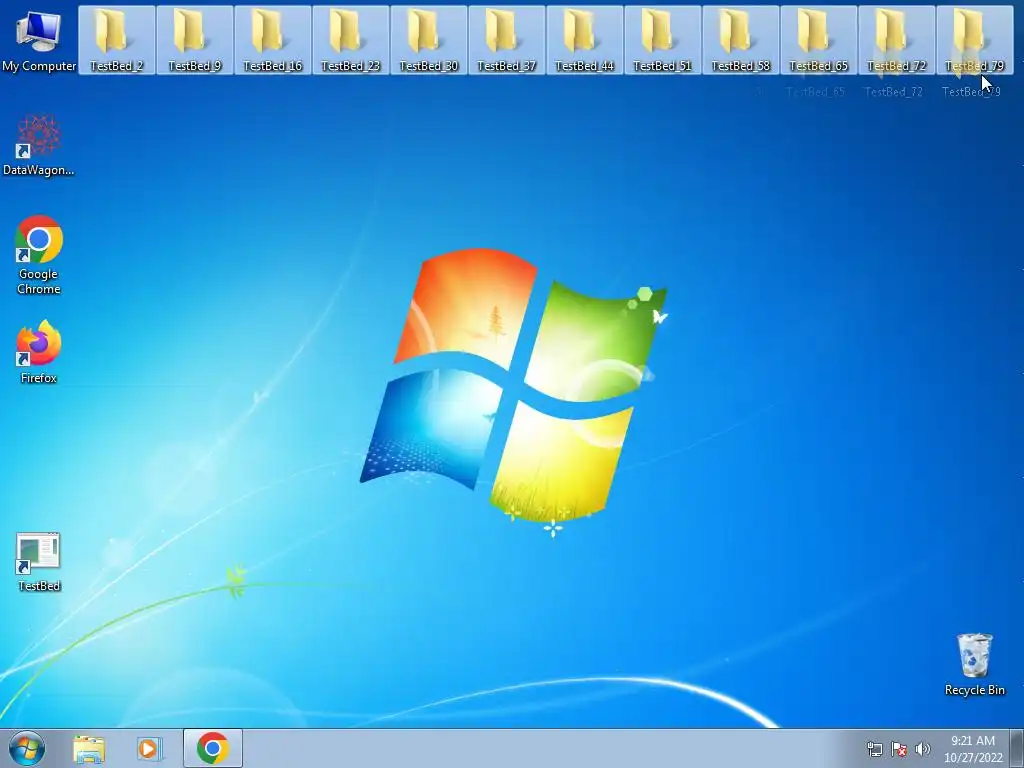
Task: Select the Google Chrome desktop shortcut
Action: click(39, 255)
